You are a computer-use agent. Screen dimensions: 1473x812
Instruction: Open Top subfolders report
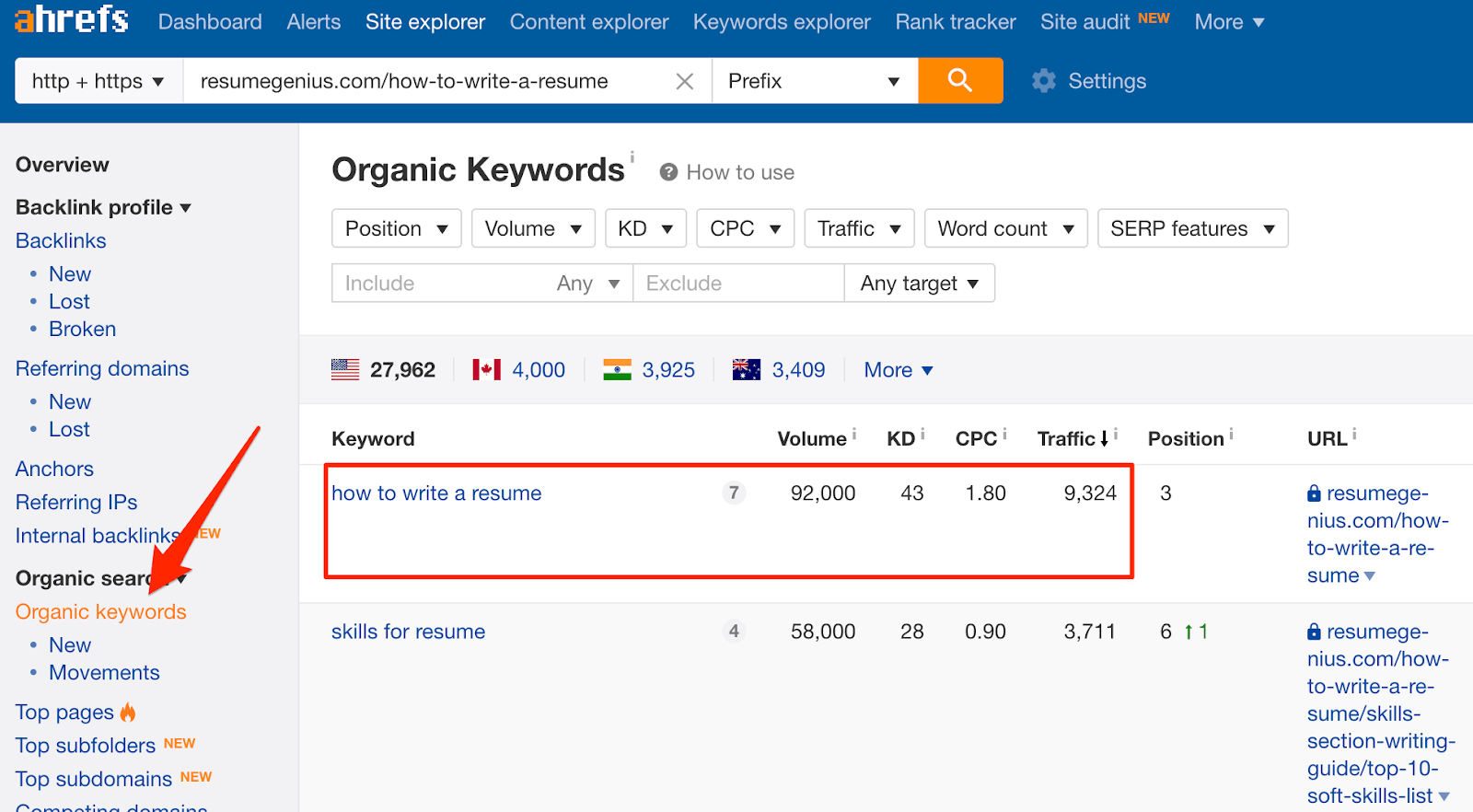[86, 746]
